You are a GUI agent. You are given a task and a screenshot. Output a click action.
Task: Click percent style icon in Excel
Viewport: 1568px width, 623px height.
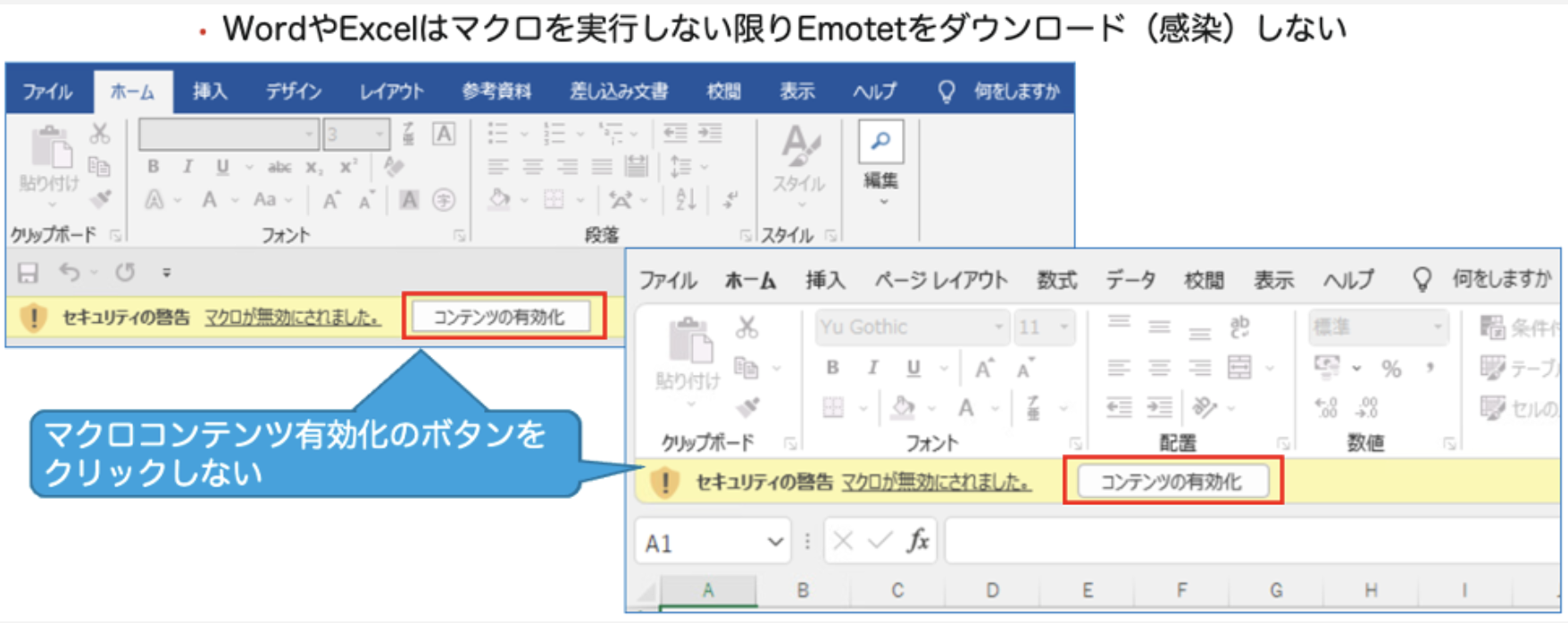pos(1391,368)
